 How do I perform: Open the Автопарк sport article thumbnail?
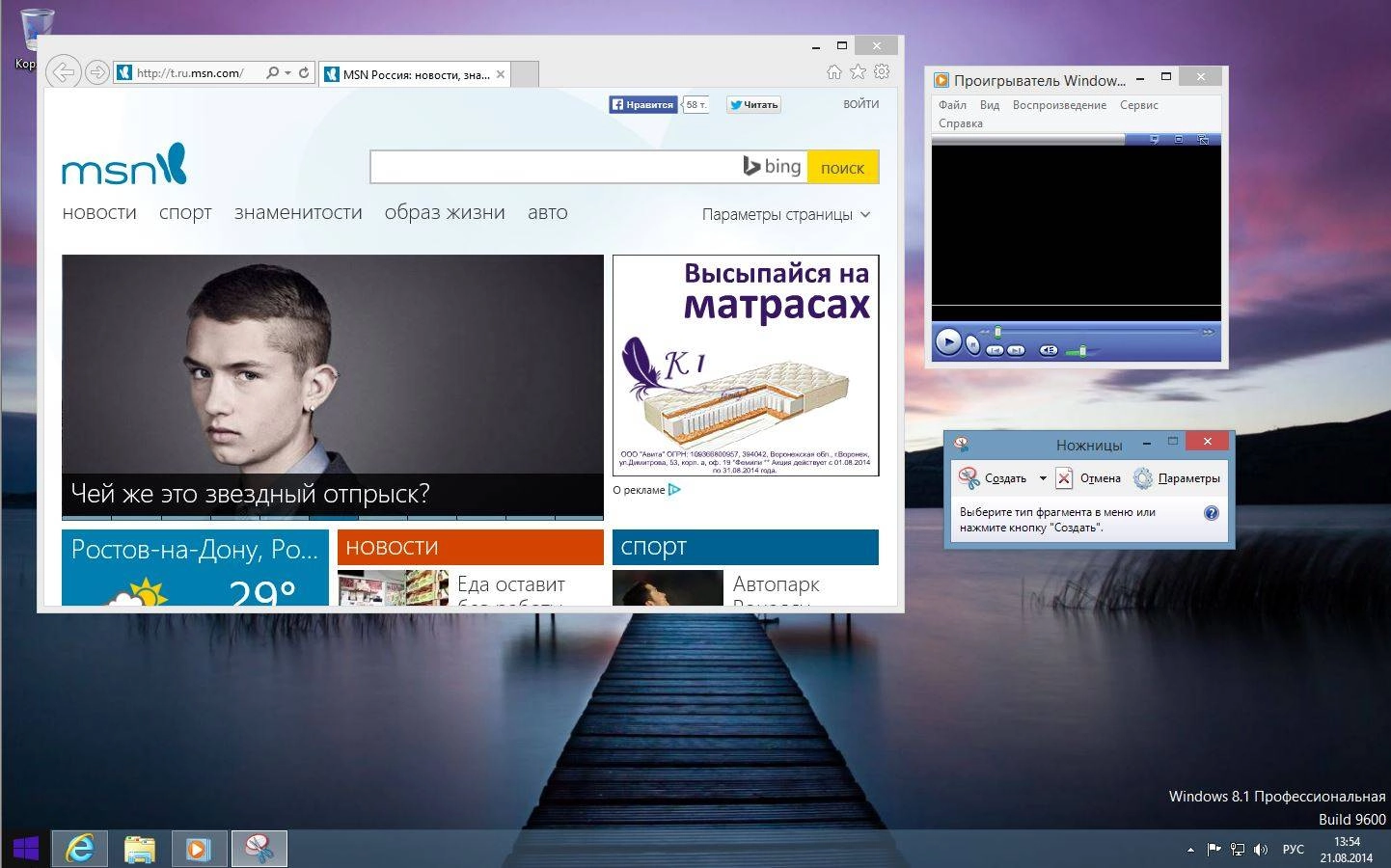[668, 587]
